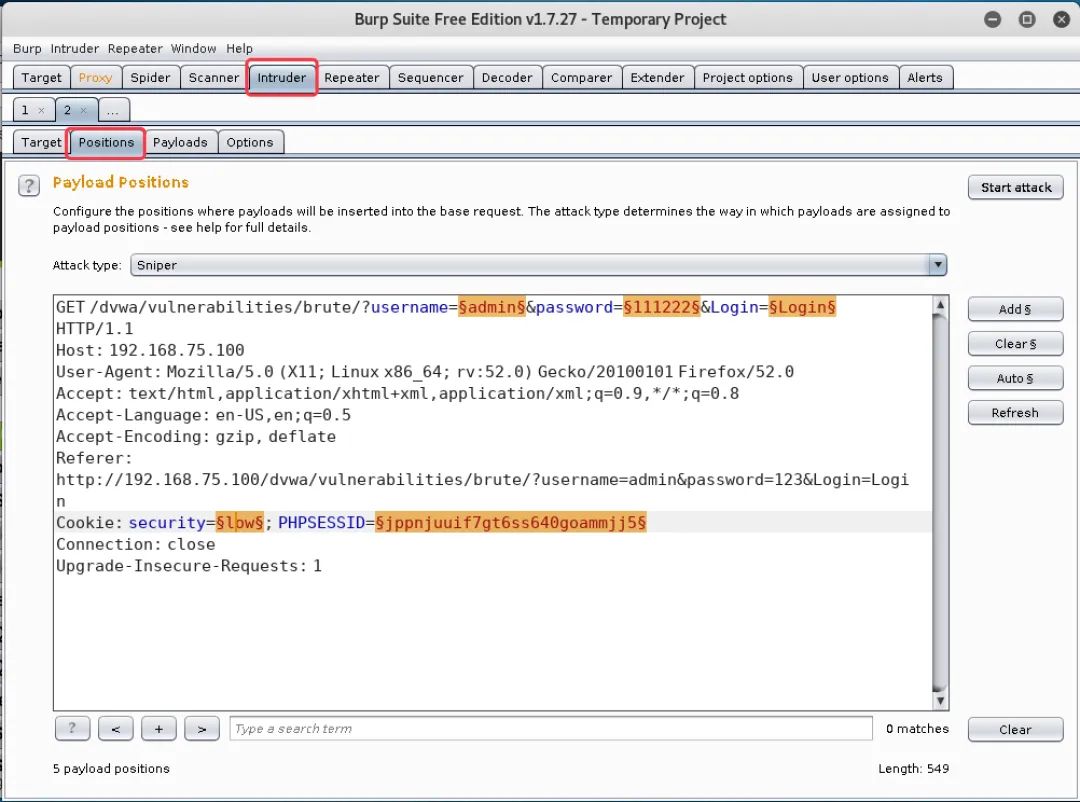Click the search help question button
The width and height of the screenshot is (1080, 802).
72,728
